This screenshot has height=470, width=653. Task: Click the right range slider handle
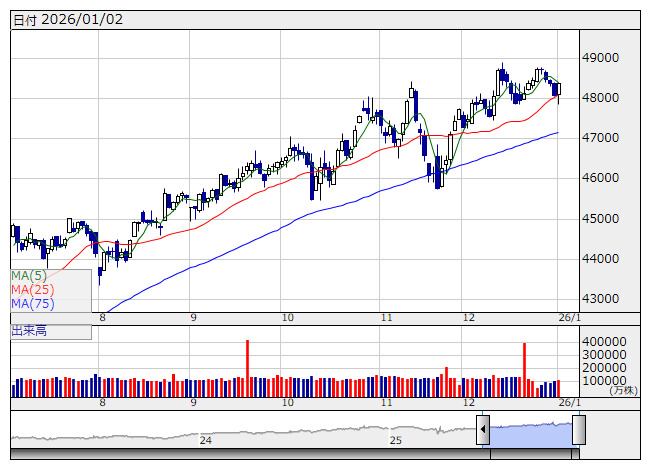pyautogui.click(x=579, y=430)
